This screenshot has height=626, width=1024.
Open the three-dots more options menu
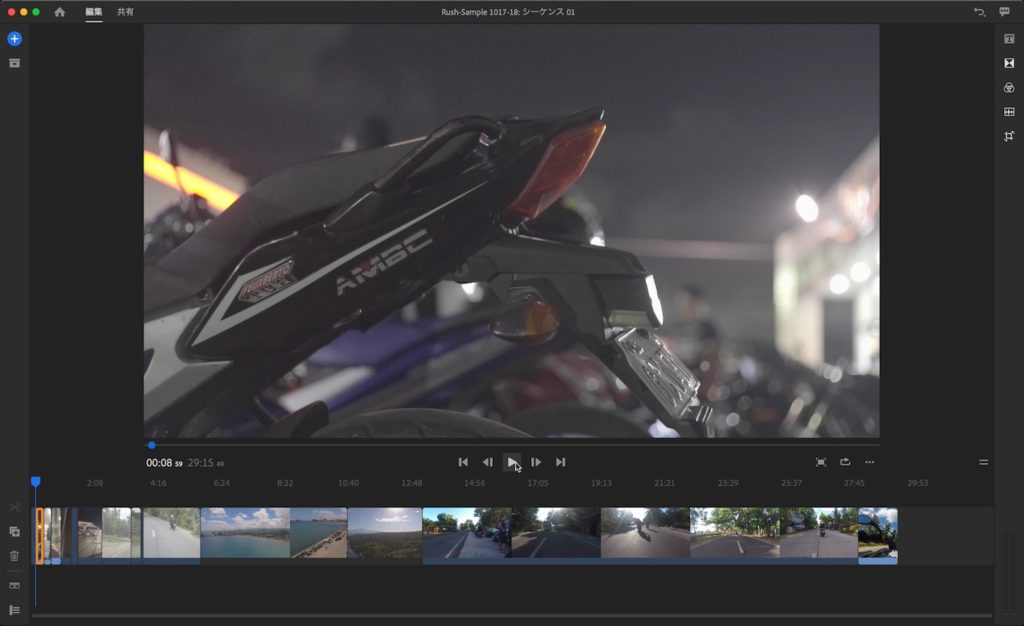pos(870,462)
